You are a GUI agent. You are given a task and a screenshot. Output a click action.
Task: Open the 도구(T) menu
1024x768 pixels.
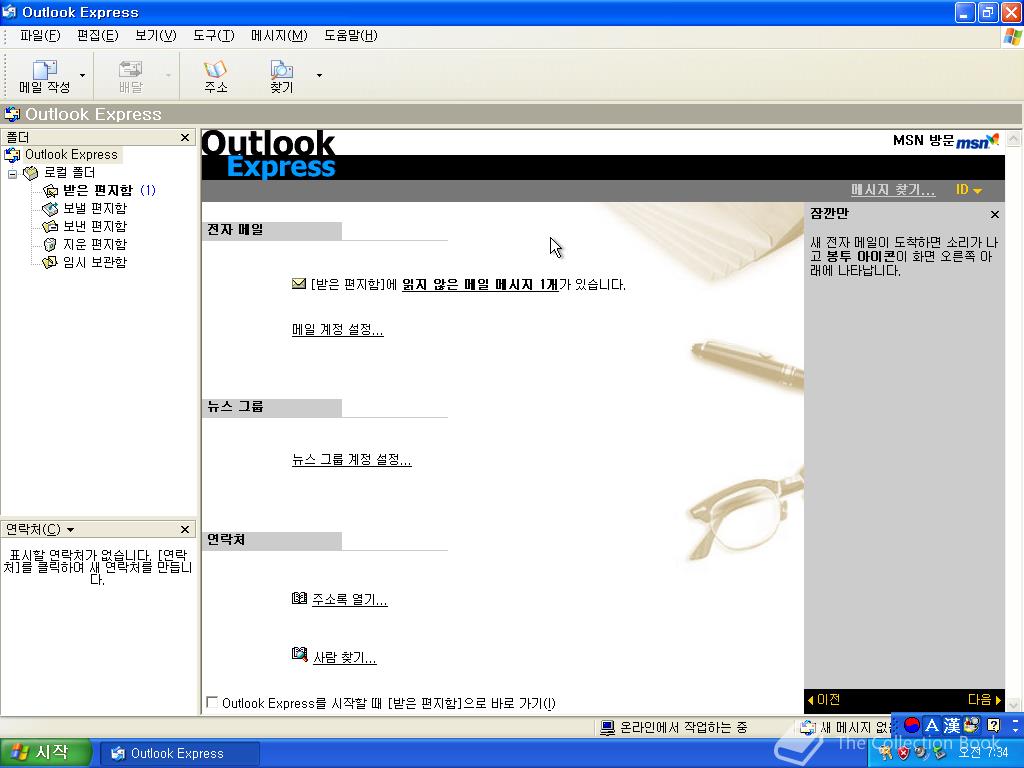click(x=214, y=36)
